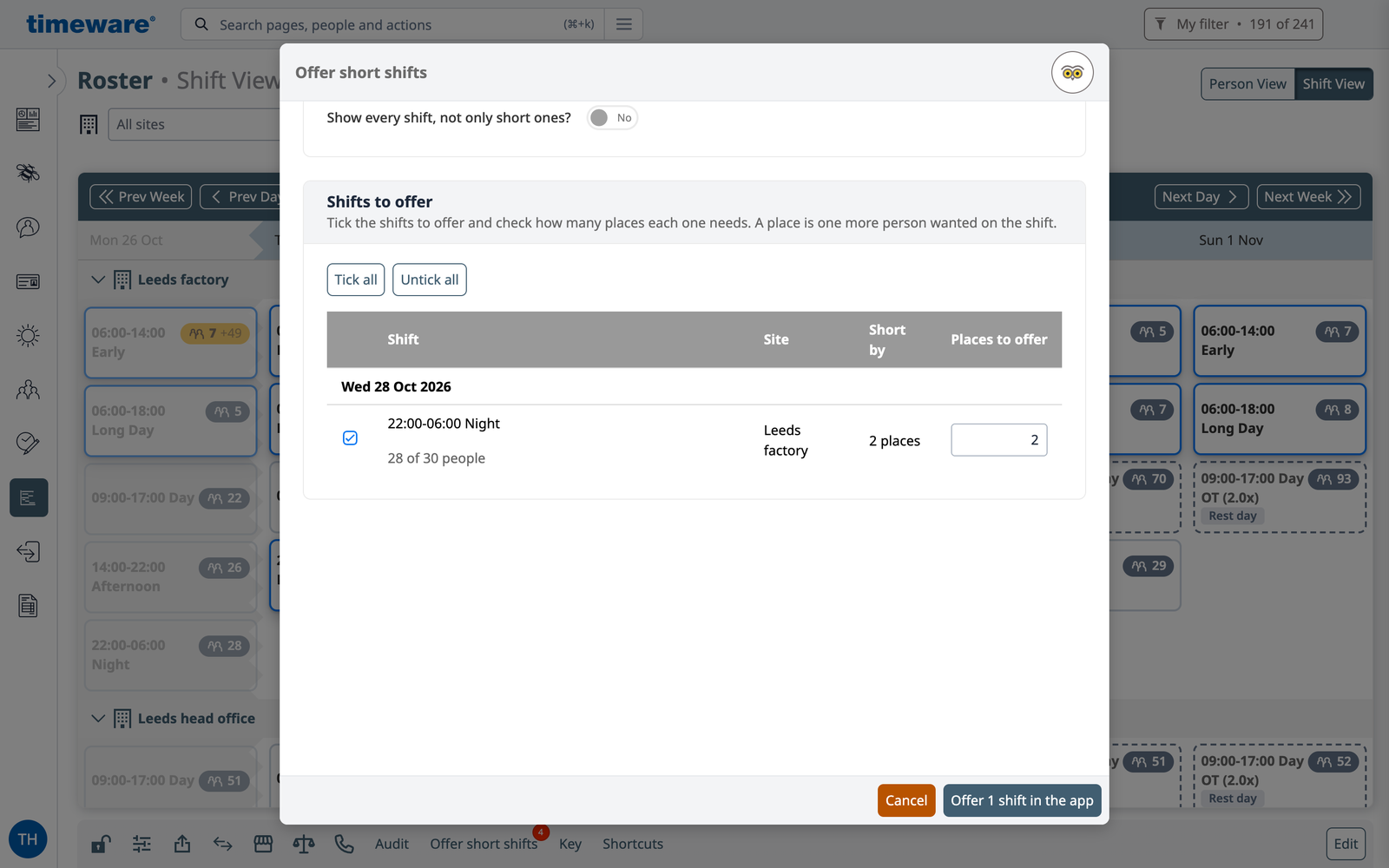1389x868 pixels.
Task: Open the ID card icon in sidebar
Action: coord(28,281)
